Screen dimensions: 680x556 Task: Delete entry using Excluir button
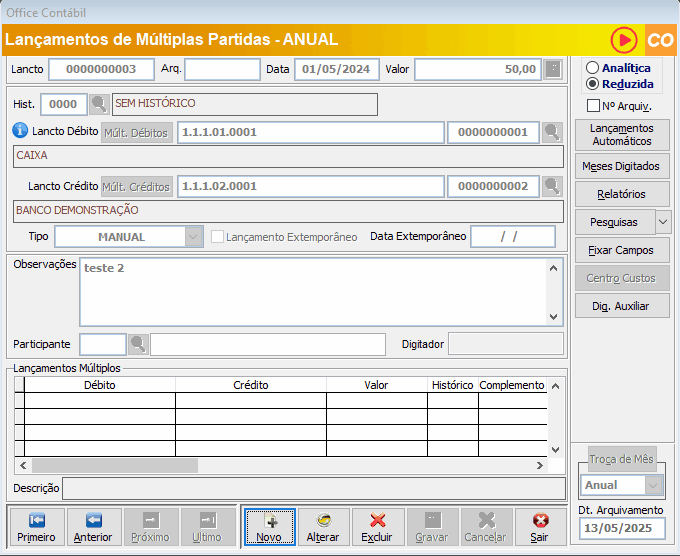coord(377,527)
